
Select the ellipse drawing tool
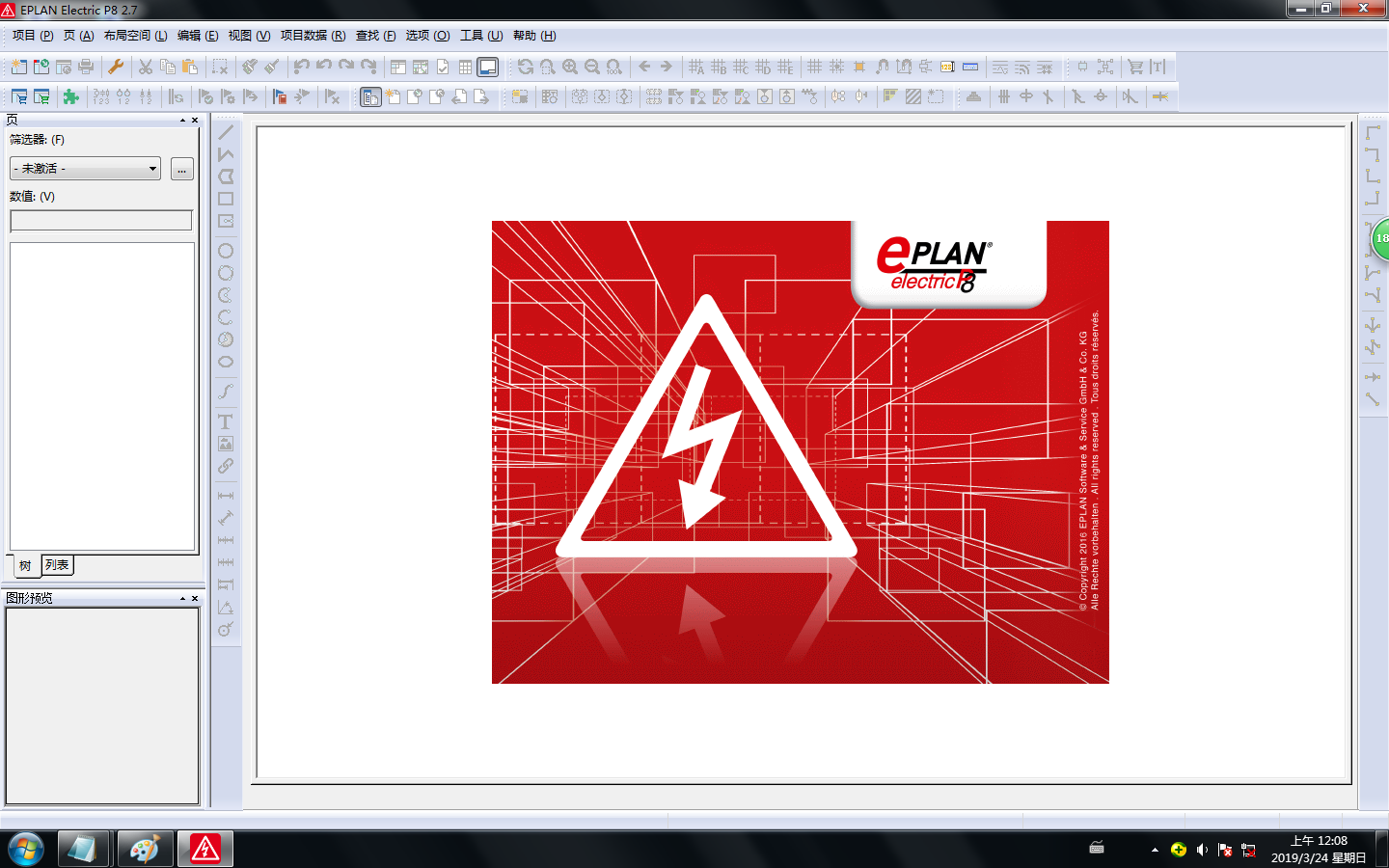[226, 362]
